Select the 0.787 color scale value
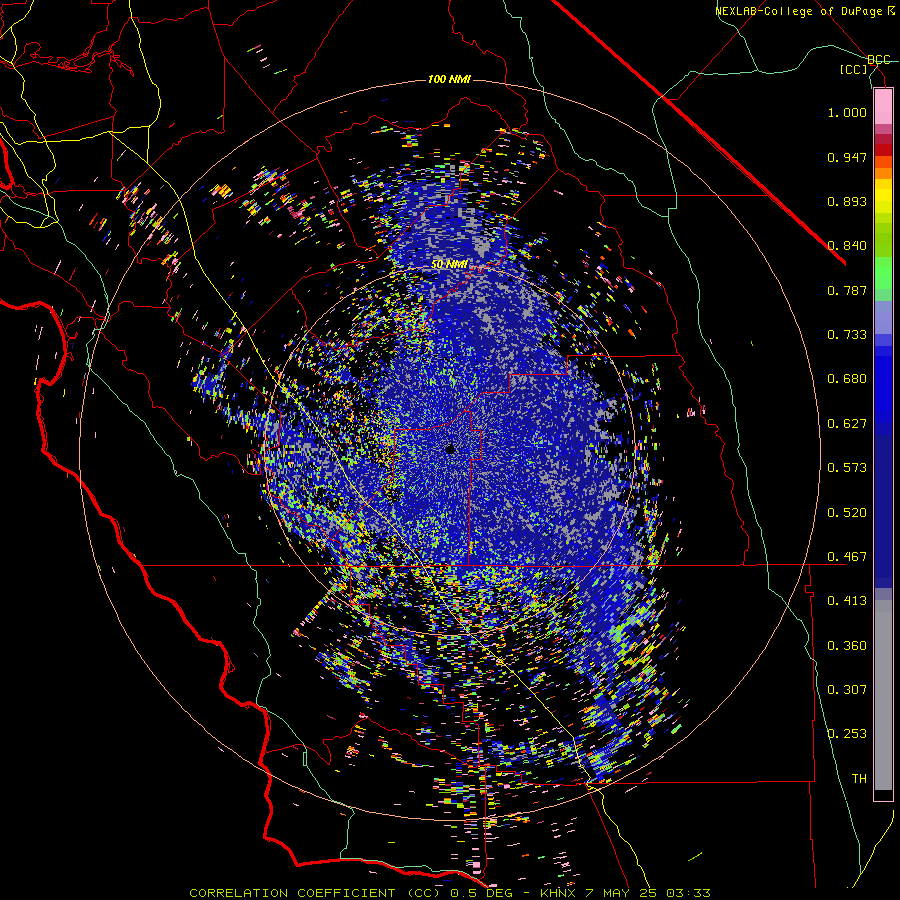900x900 pixels. pos(847,290)
